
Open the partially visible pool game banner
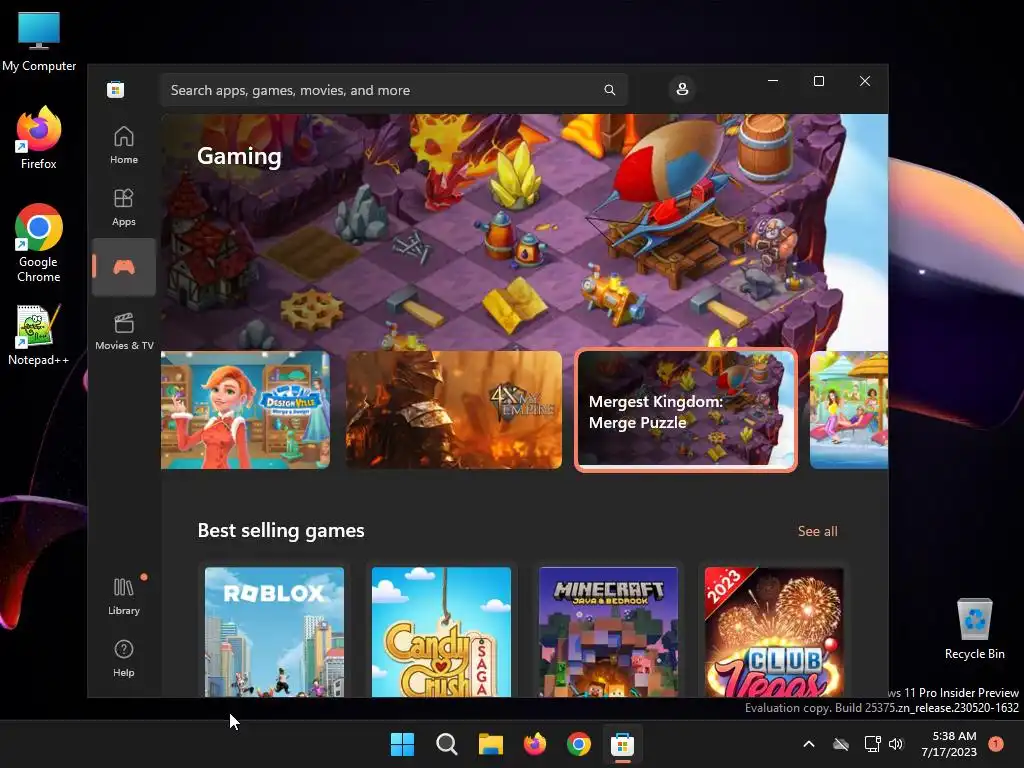coord(849,409)
